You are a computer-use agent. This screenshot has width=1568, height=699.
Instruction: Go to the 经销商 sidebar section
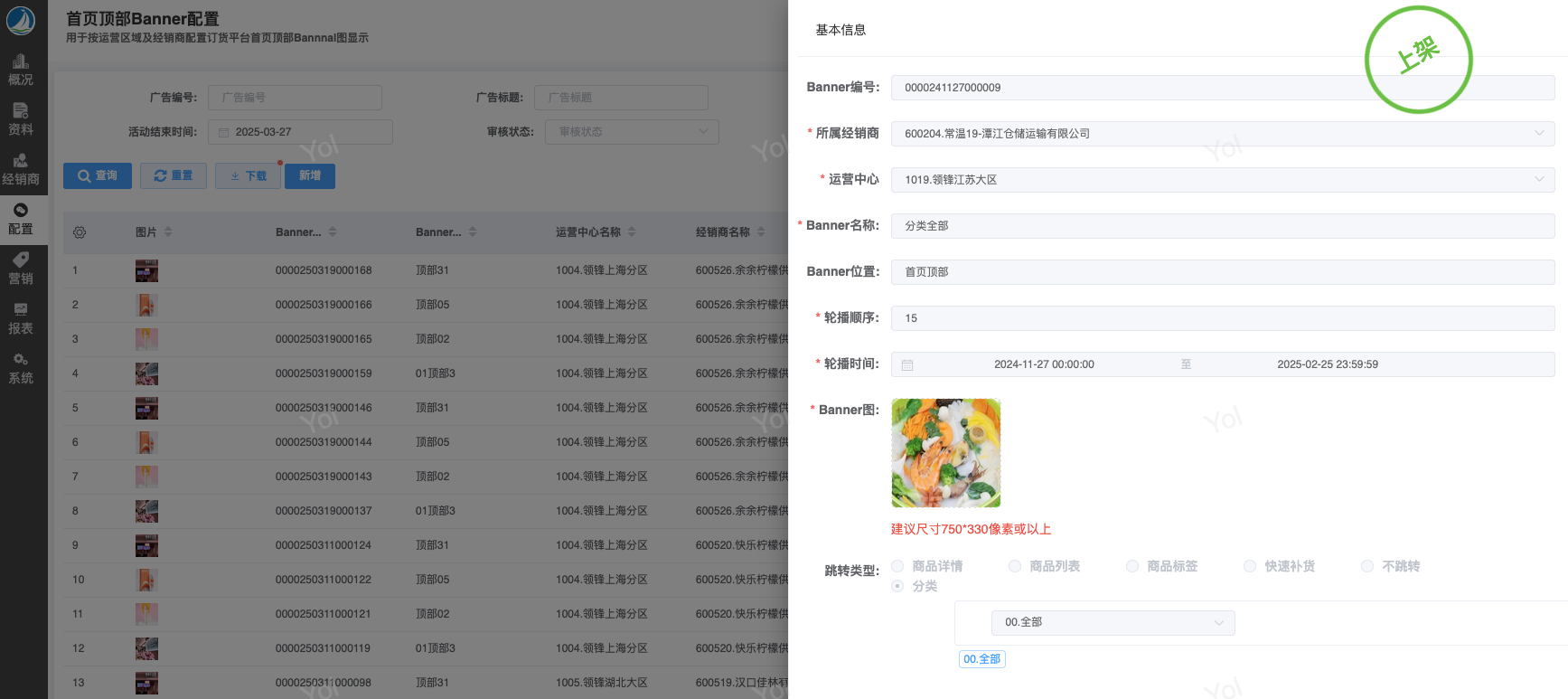click(21, 169)
